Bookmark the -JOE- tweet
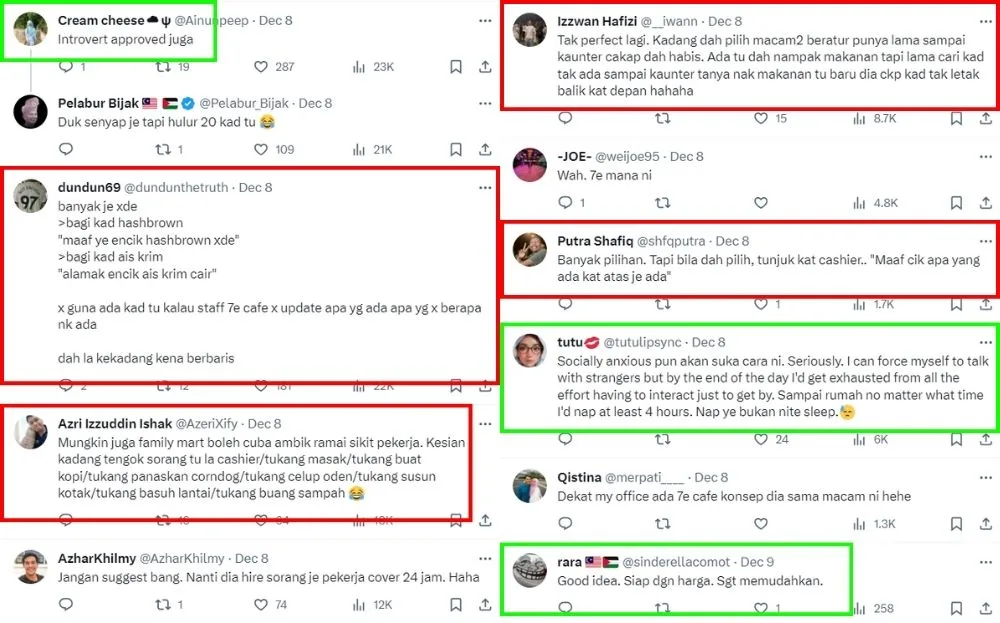 coord(956,202)
